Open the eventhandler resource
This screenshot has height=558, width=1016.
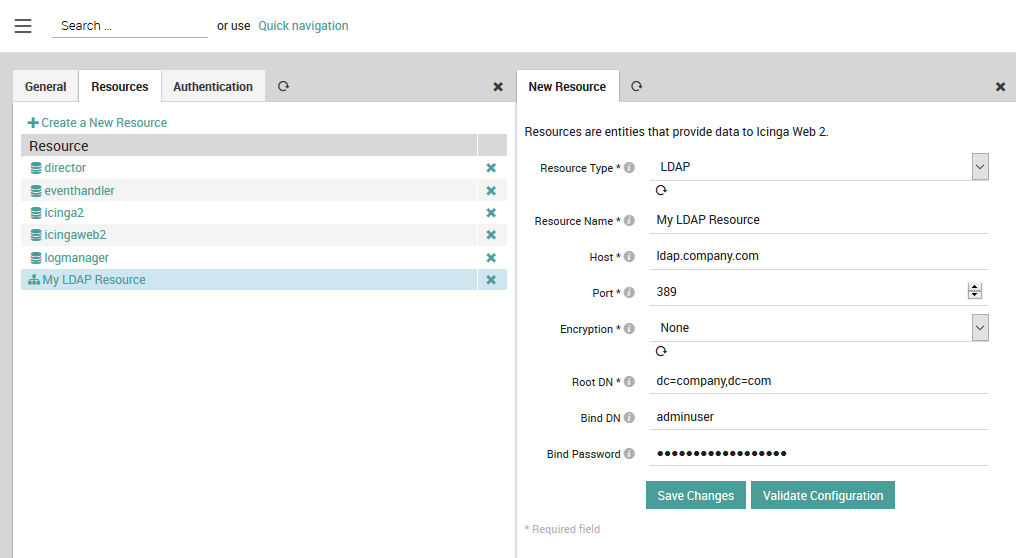(79, 191)
